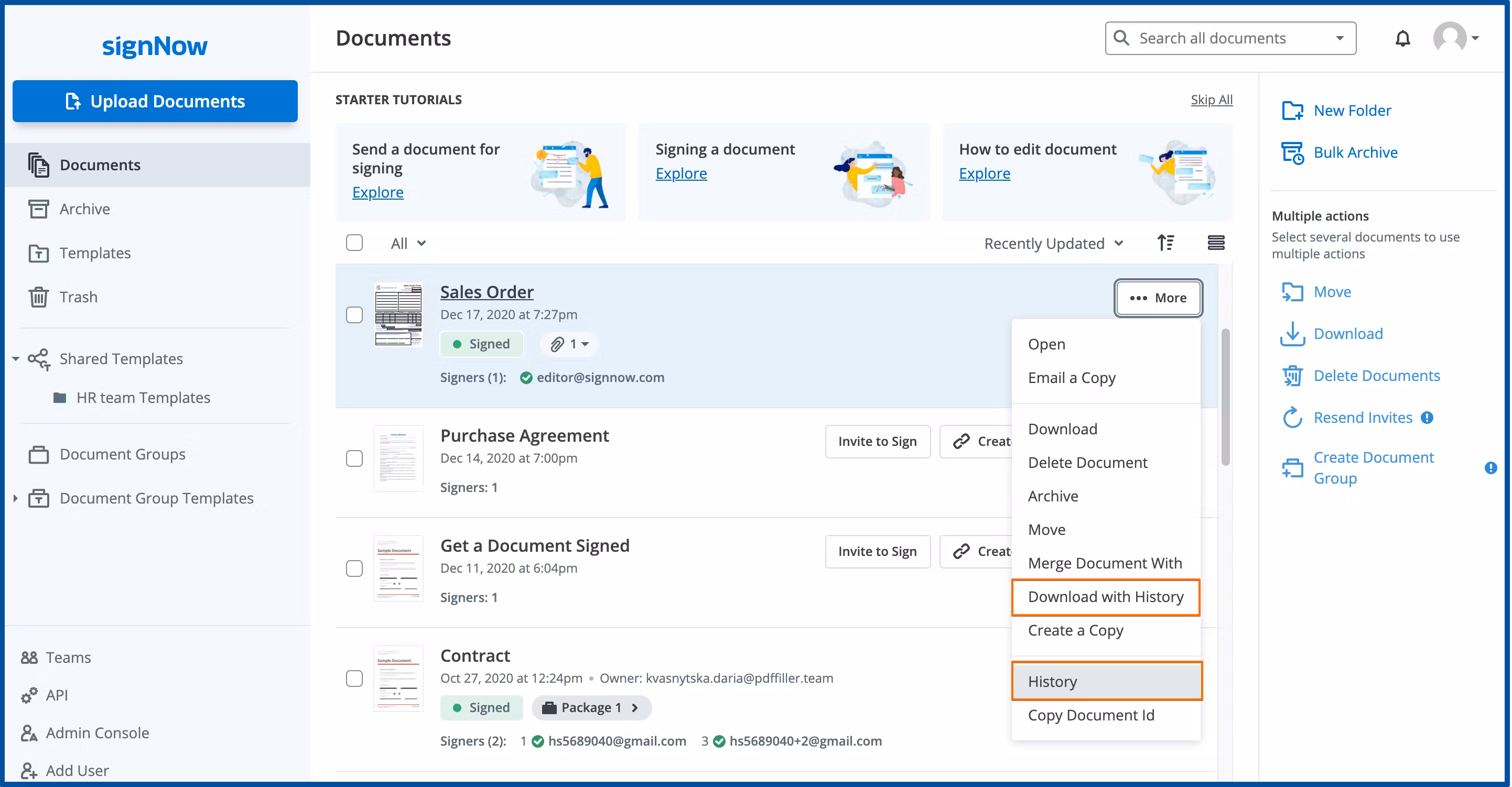Click the Skip All link
Screen dimensions: 1512x787
1211,99
